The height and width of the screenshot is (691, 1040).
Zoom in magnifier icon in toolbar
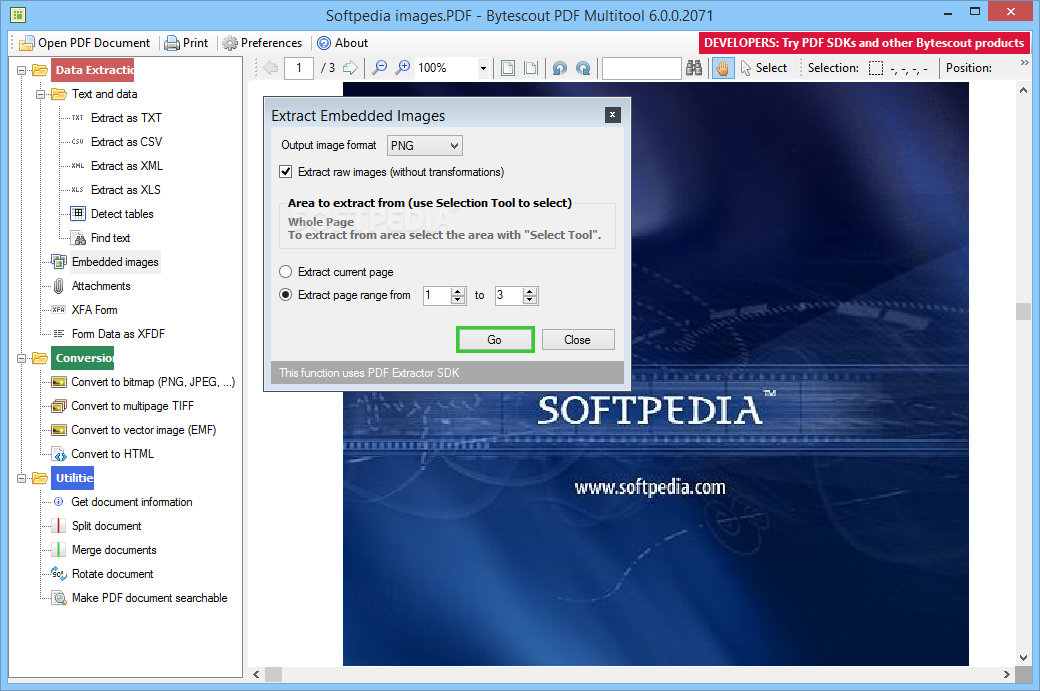click(x=403, y=68)
